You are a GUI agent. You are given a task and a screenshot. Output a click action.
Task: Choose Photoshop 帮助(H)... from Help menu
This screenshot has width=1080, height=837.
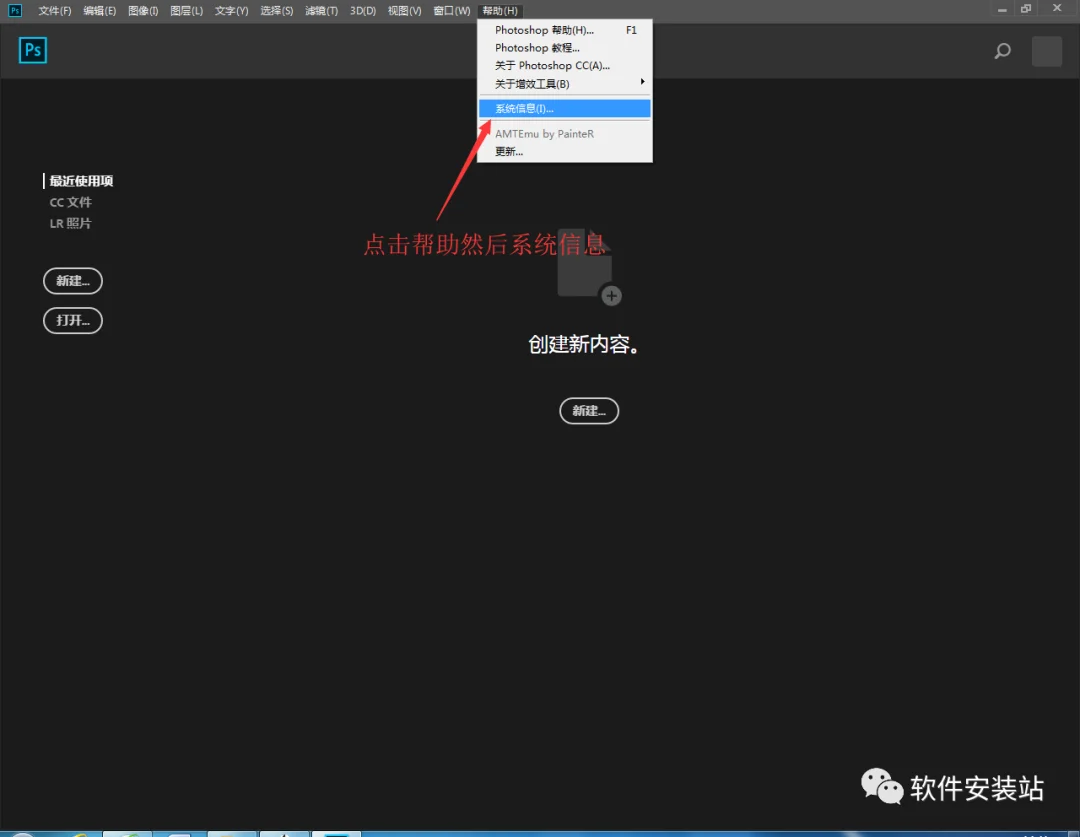click(565, 30)
